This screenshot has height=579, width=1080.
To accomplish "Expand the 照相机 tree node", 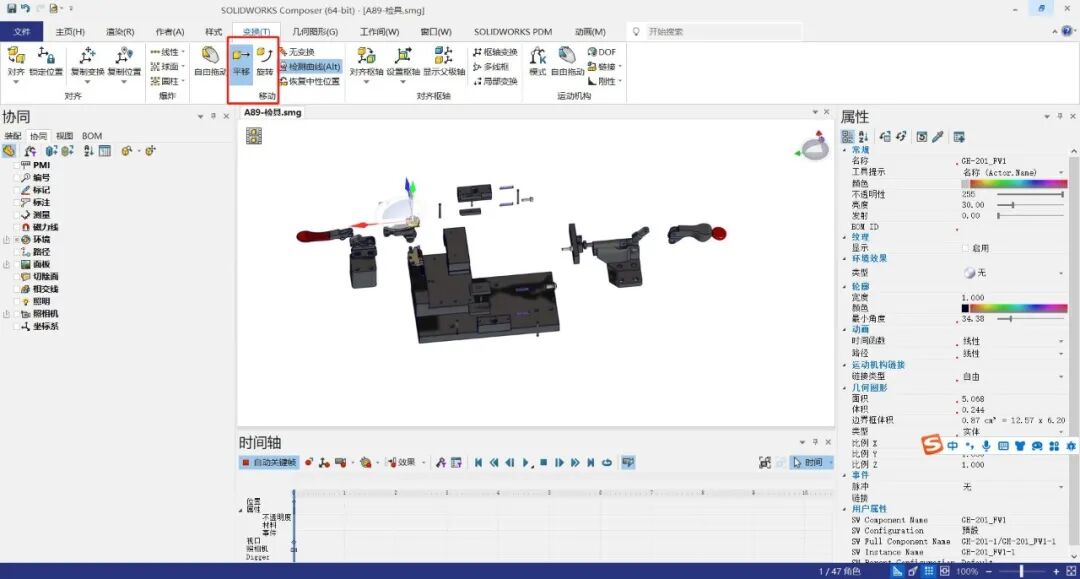I will pos(8,312).
